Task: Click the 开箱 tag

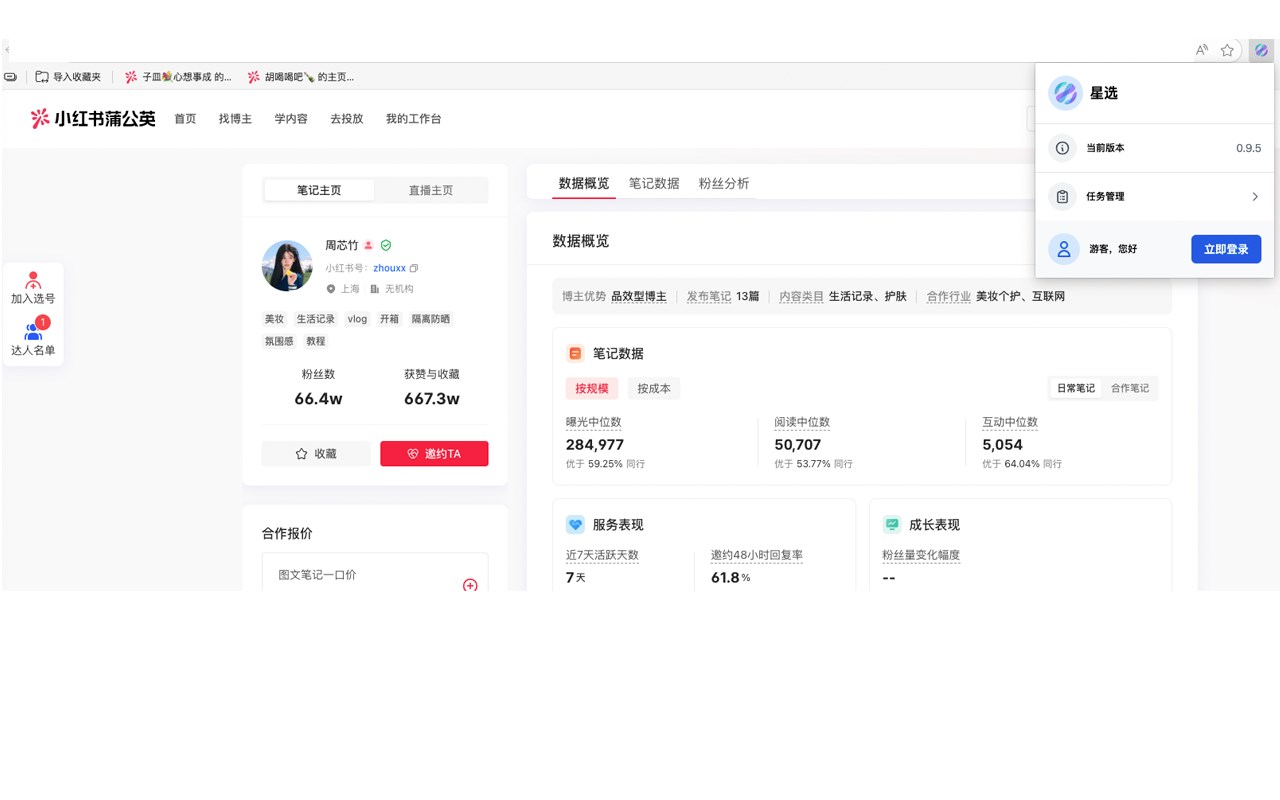Action: [x=389, y=319]
